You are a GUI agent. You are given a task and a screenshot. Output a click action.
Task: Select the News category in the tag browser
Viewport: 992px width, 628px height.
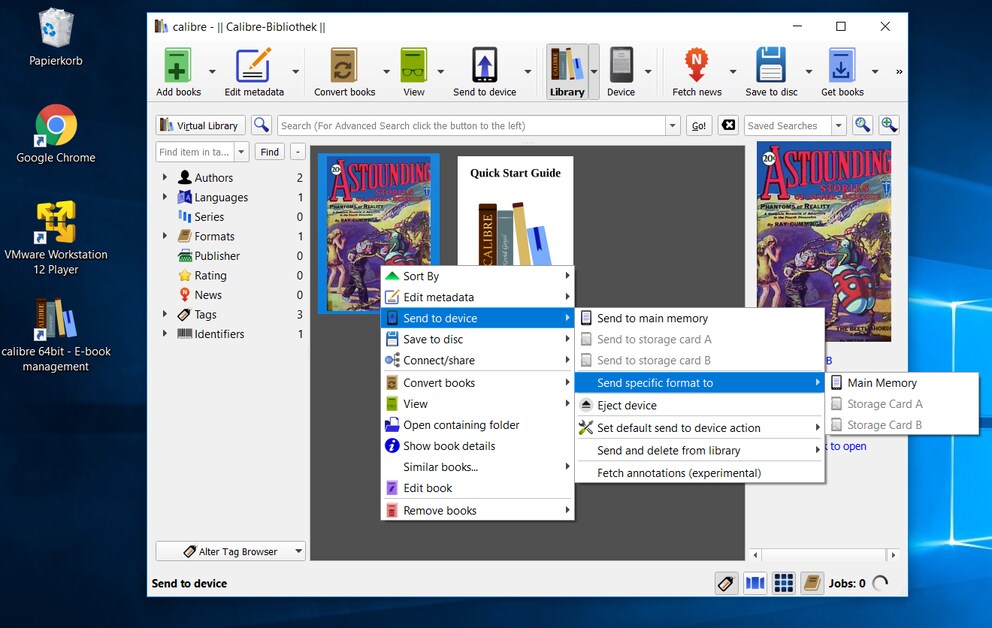pos(208,295)
